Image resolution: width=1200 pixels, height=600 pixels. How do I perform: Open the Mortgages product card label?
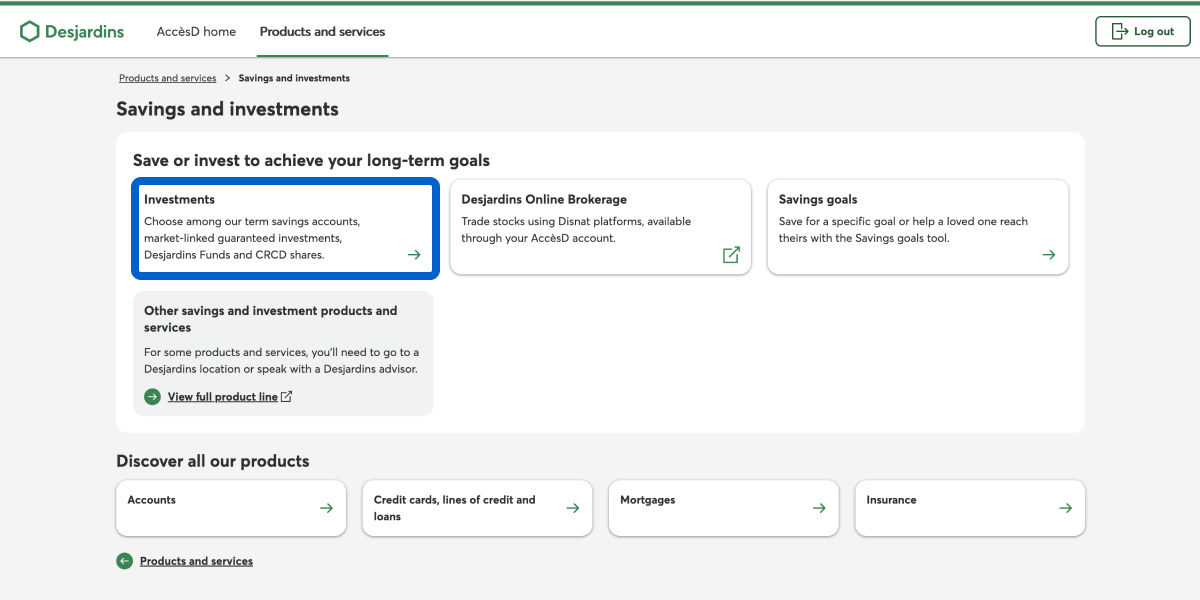pos(647,500)
